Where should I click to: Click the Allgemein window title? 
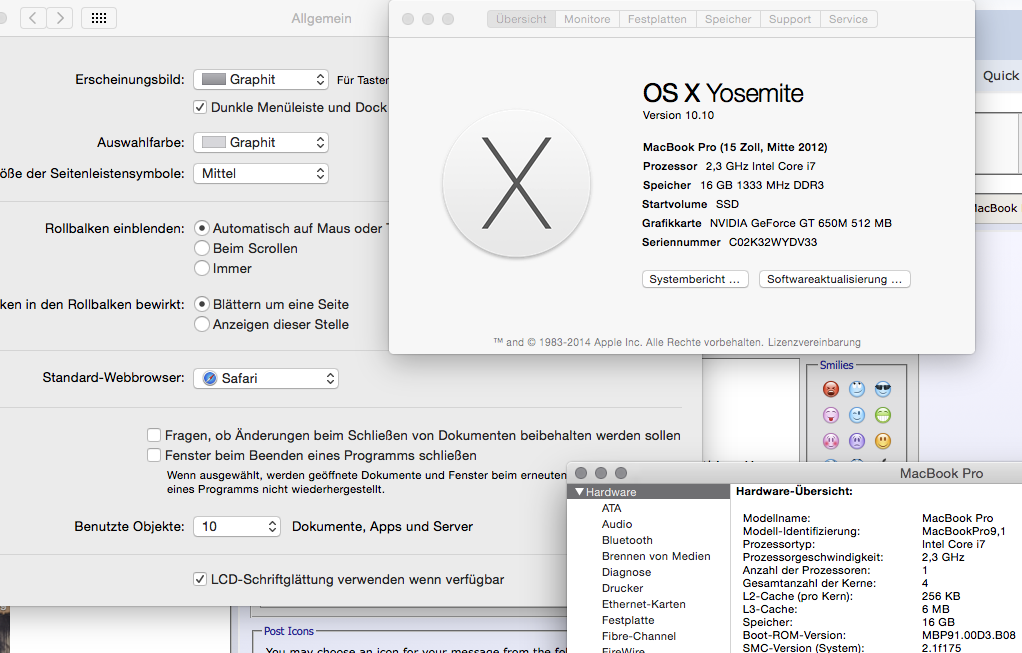[x=321, y=19]
